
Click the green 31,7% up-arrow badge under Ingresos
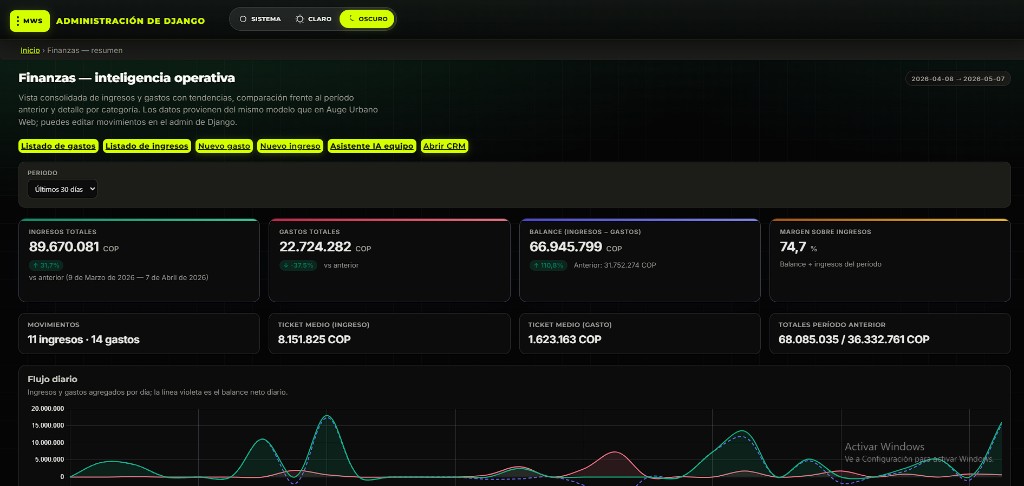(x=46, y=265)
